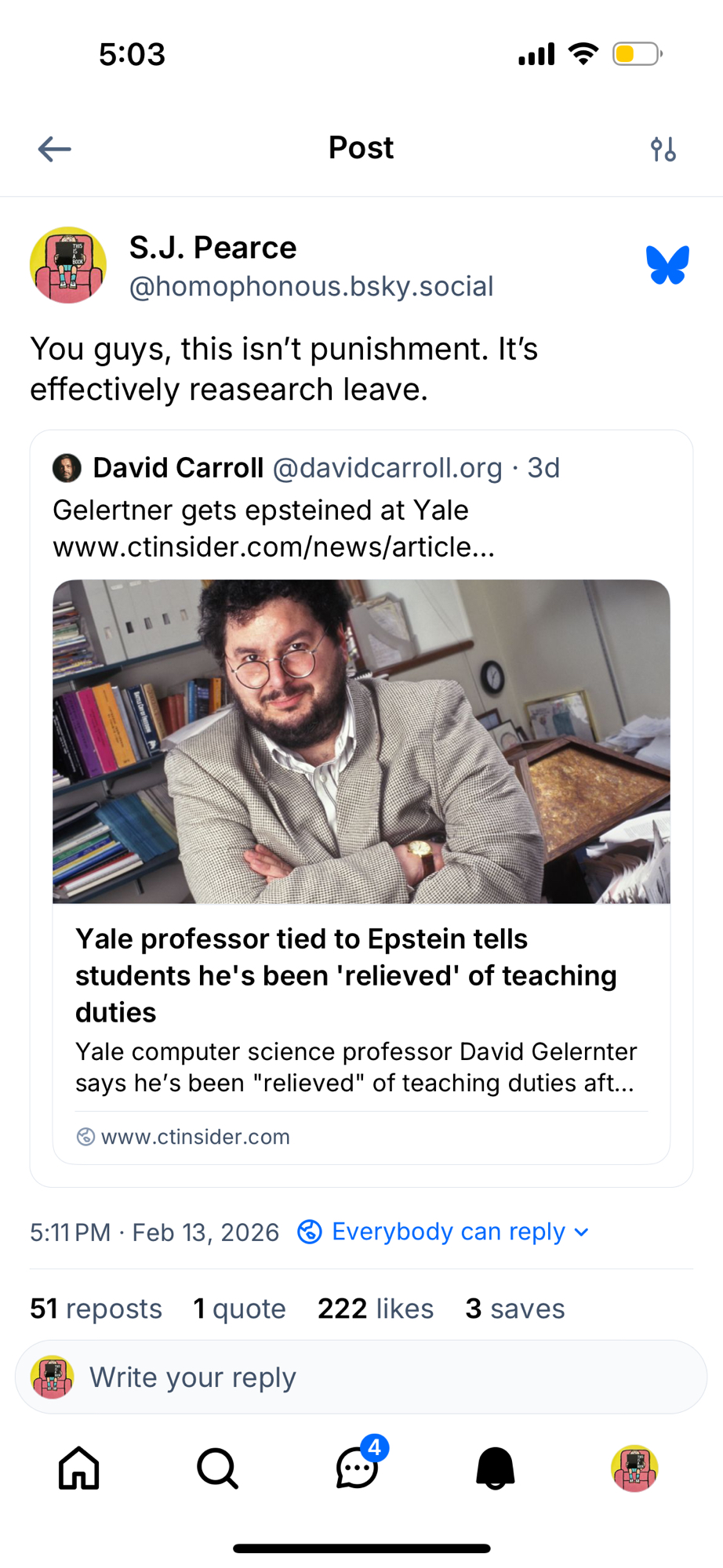Open the ctinsider article photo
Image resolution: width=723 pixels, height=1568 pixels.
tap(361, 741)
